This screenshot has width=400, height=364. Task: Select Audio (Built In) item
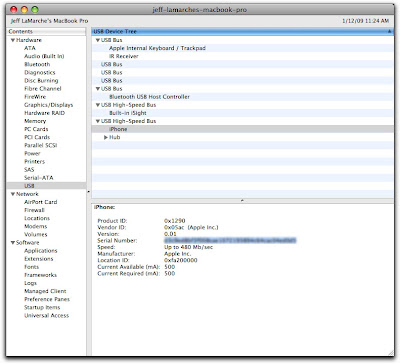[x=44, y=56]
